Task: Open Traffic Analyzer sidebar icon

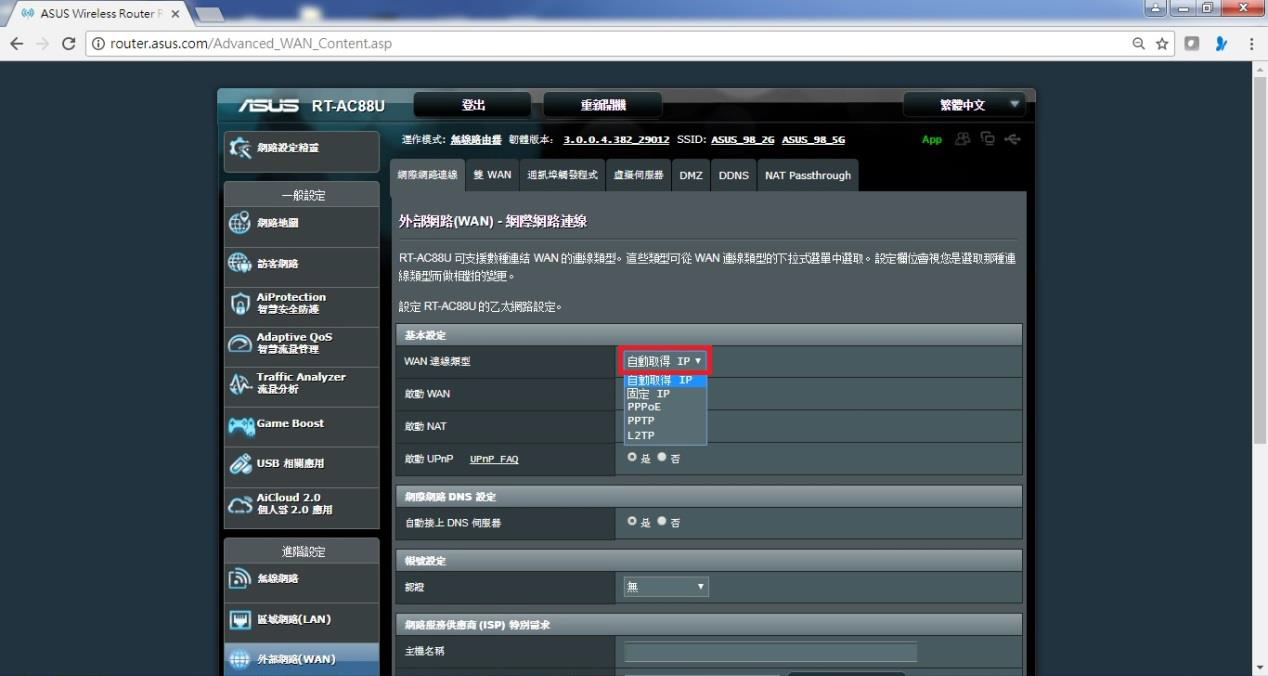Action: [x=240, y=383]
